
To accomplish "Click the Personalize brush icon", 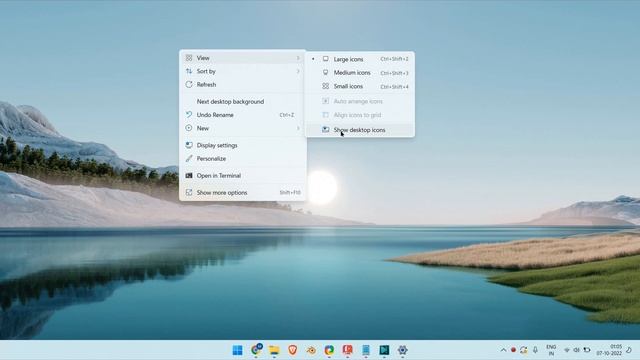I will point(189,158).
